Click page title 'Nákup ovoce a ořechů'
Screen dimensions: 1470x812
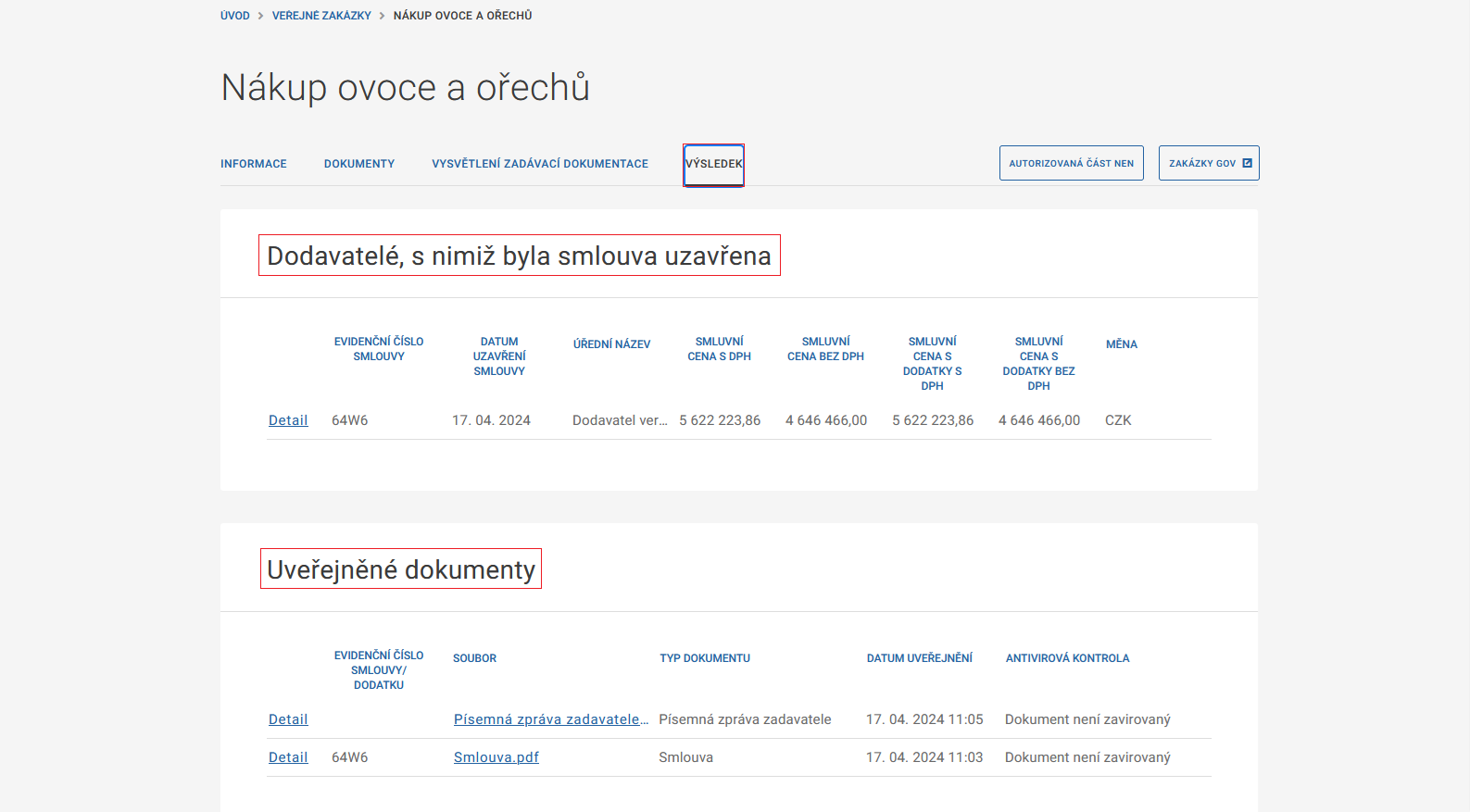tap(406, 88)
